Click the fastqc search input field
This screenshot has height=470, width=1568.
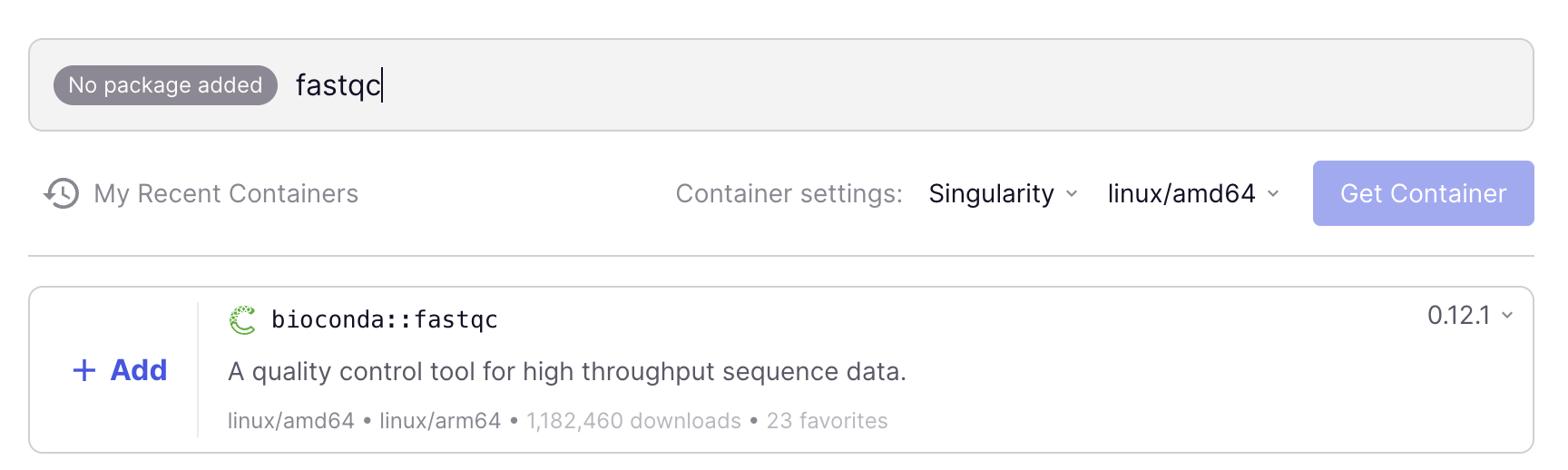tap(817, 85)
